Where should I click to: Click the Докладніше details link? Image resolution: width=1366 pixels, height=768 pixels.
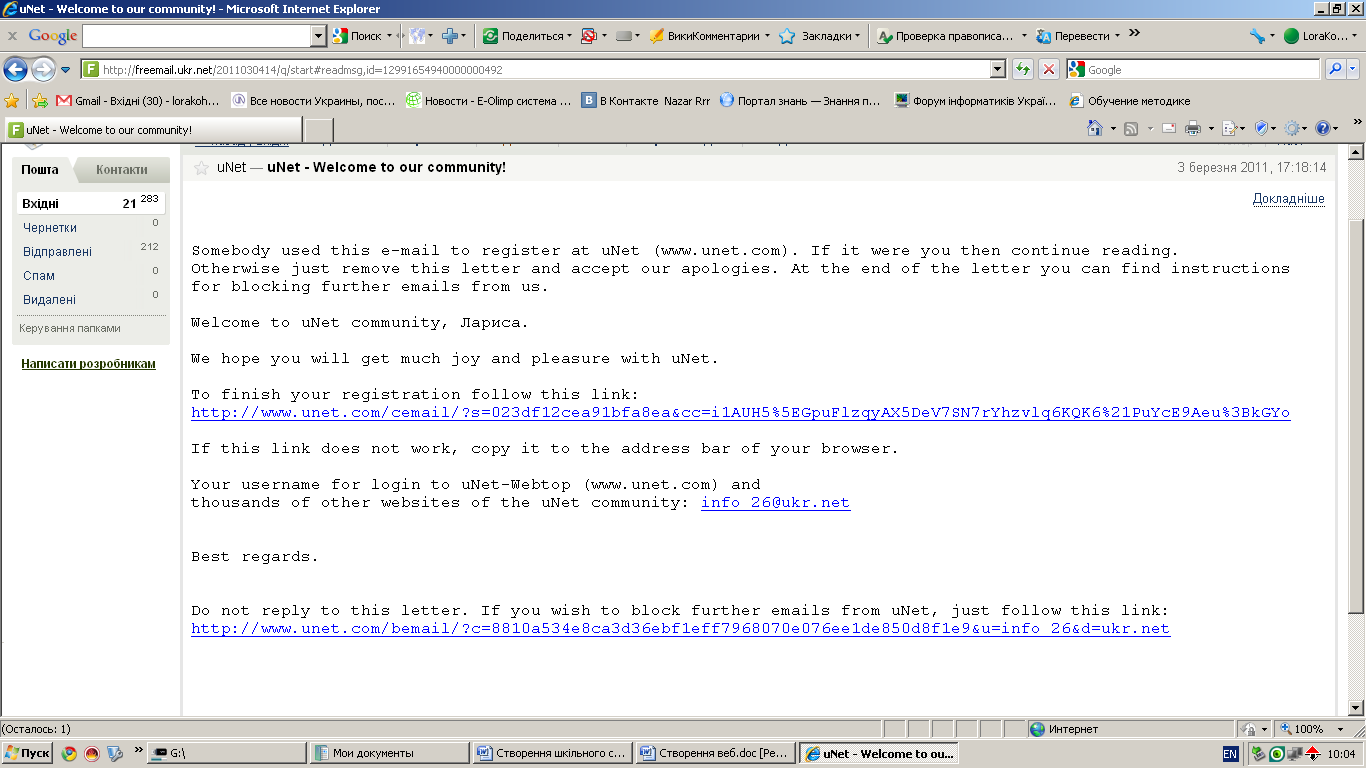click(1288, 199)
